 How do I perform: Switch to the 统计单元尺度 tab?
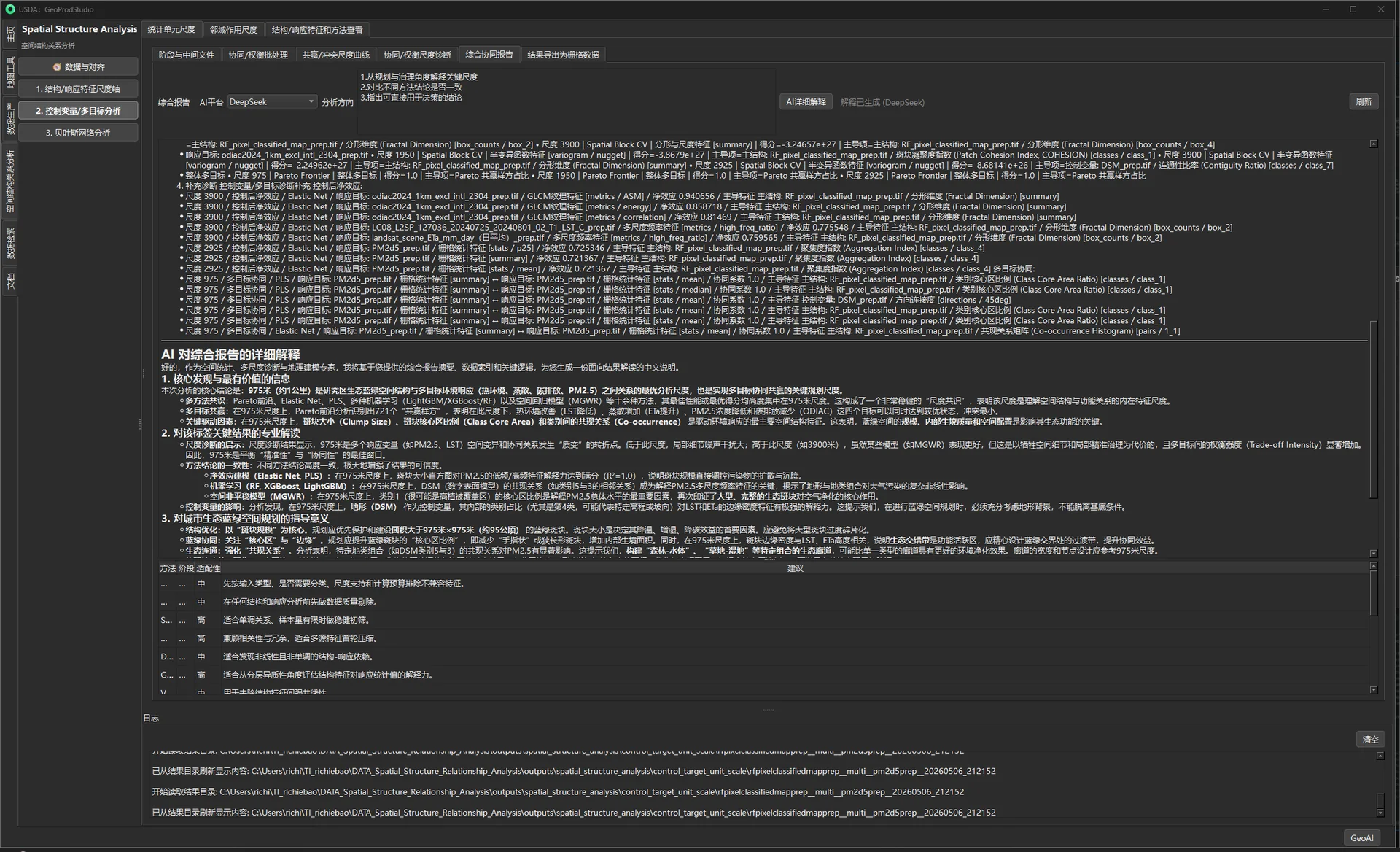point(171,30)
